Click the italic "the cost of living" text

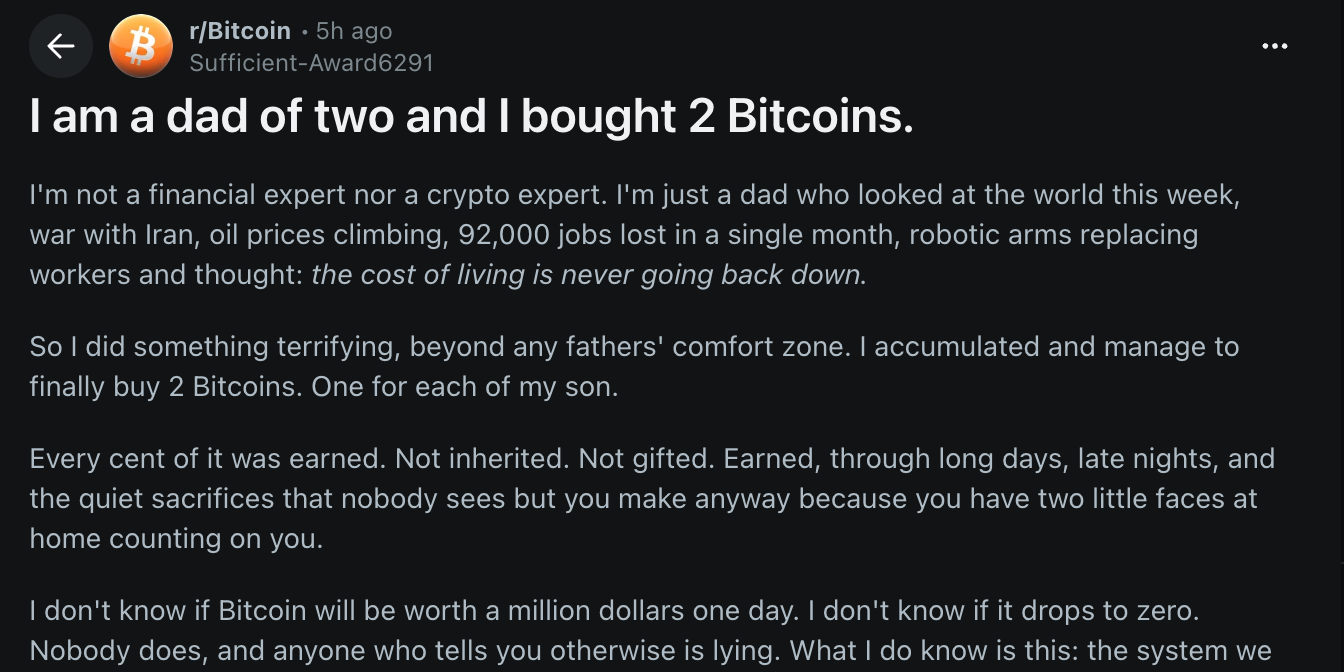tap(420, 275)
